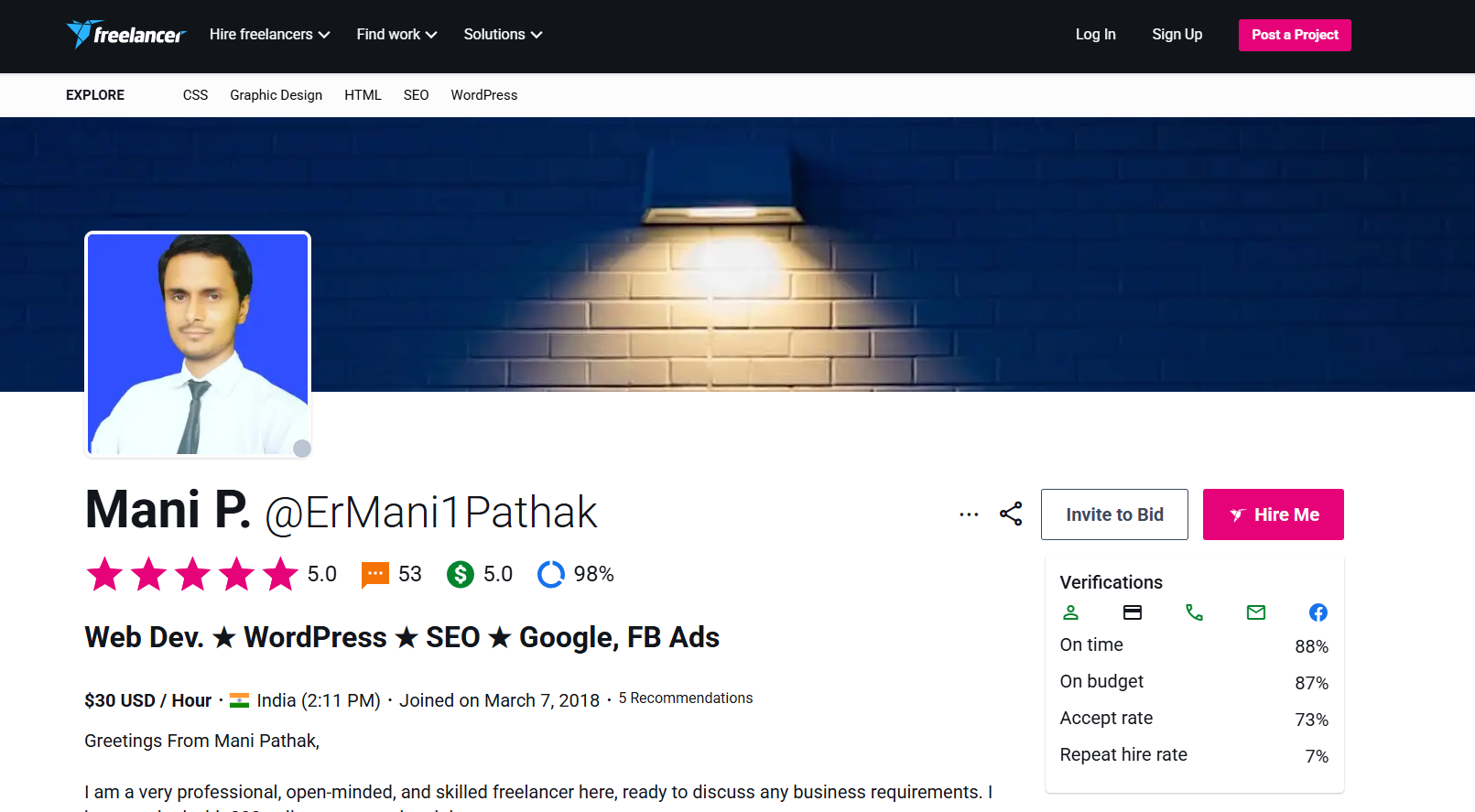This screenshot has height=812, width=1475.
Task: Click the Hire Me button
Action: coord(1273,514)
